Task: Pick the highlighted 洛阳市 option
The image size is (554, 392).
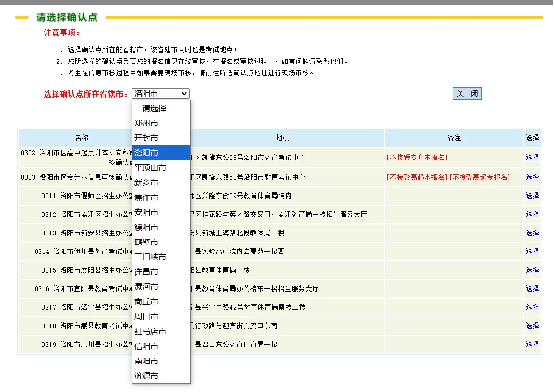Action: (161, 153)
